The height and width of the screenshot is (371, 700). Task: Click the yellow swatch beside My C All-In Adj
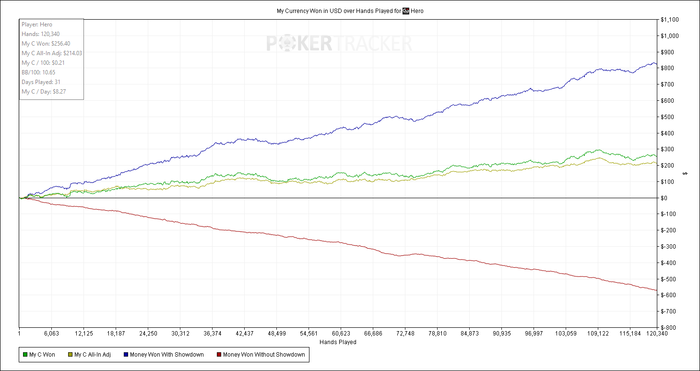[70, 355]
